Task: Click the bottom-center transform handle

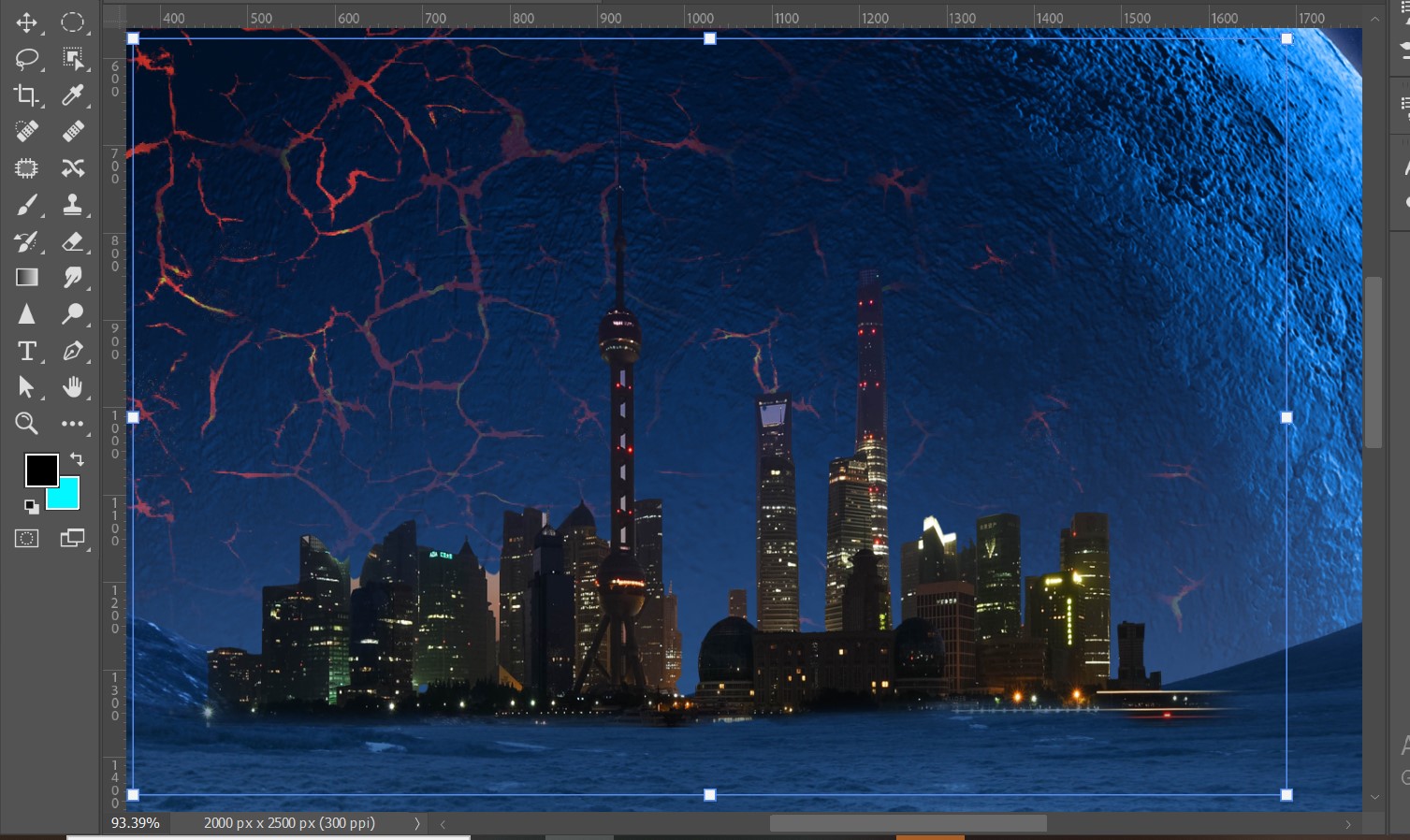Action: (x=710, y=795)
